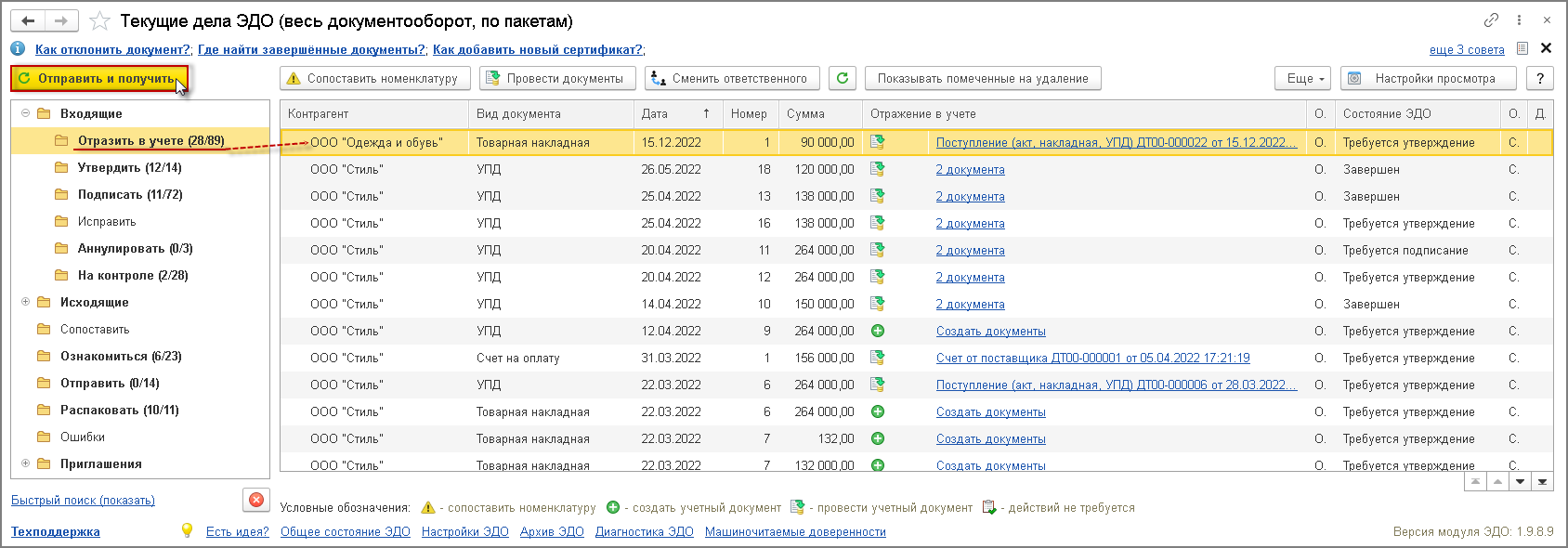Select the Утвердить (12/14) folder
This screenshot has height=548, width=1568.
pos(129,168)
